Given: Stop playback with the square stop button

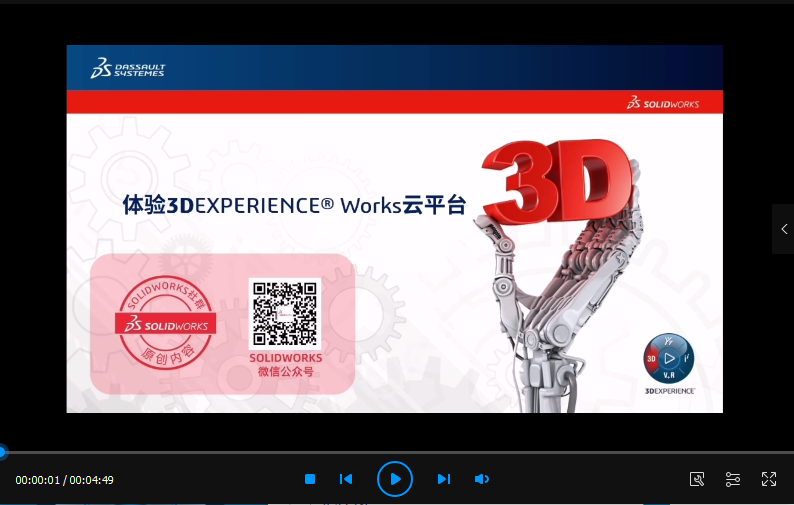Looking at the screenshot, I should (310, 479).
